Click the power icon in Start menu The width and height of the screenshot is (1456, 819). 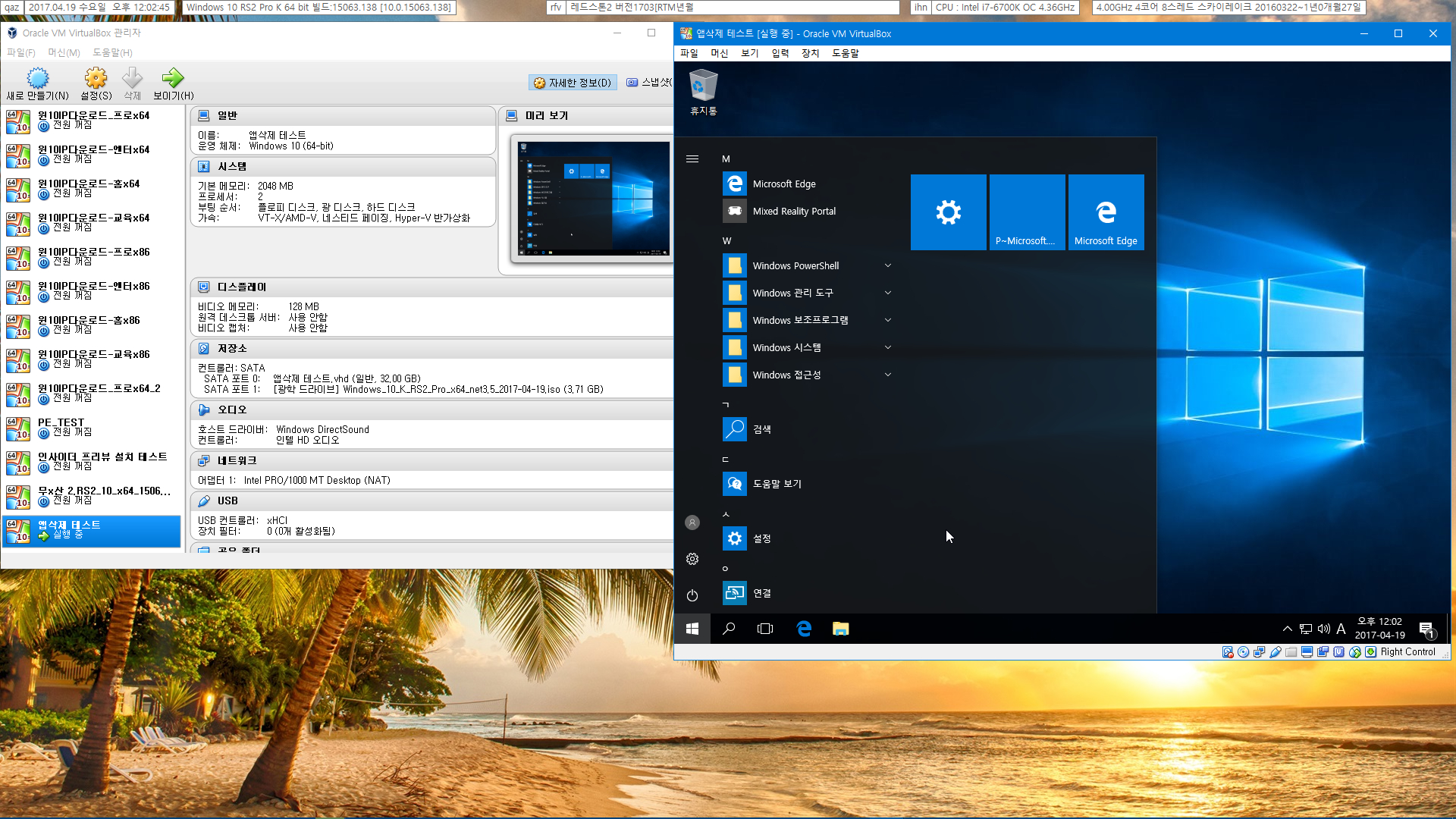coord(692,595)
